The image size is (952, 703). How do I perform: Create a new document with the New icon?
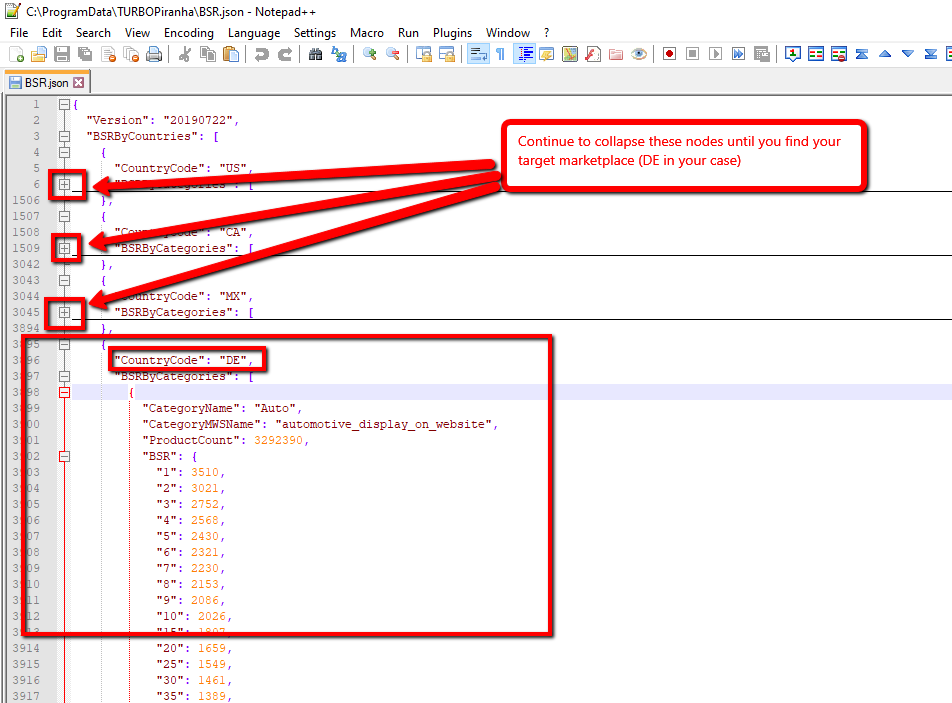coord(16,54)
